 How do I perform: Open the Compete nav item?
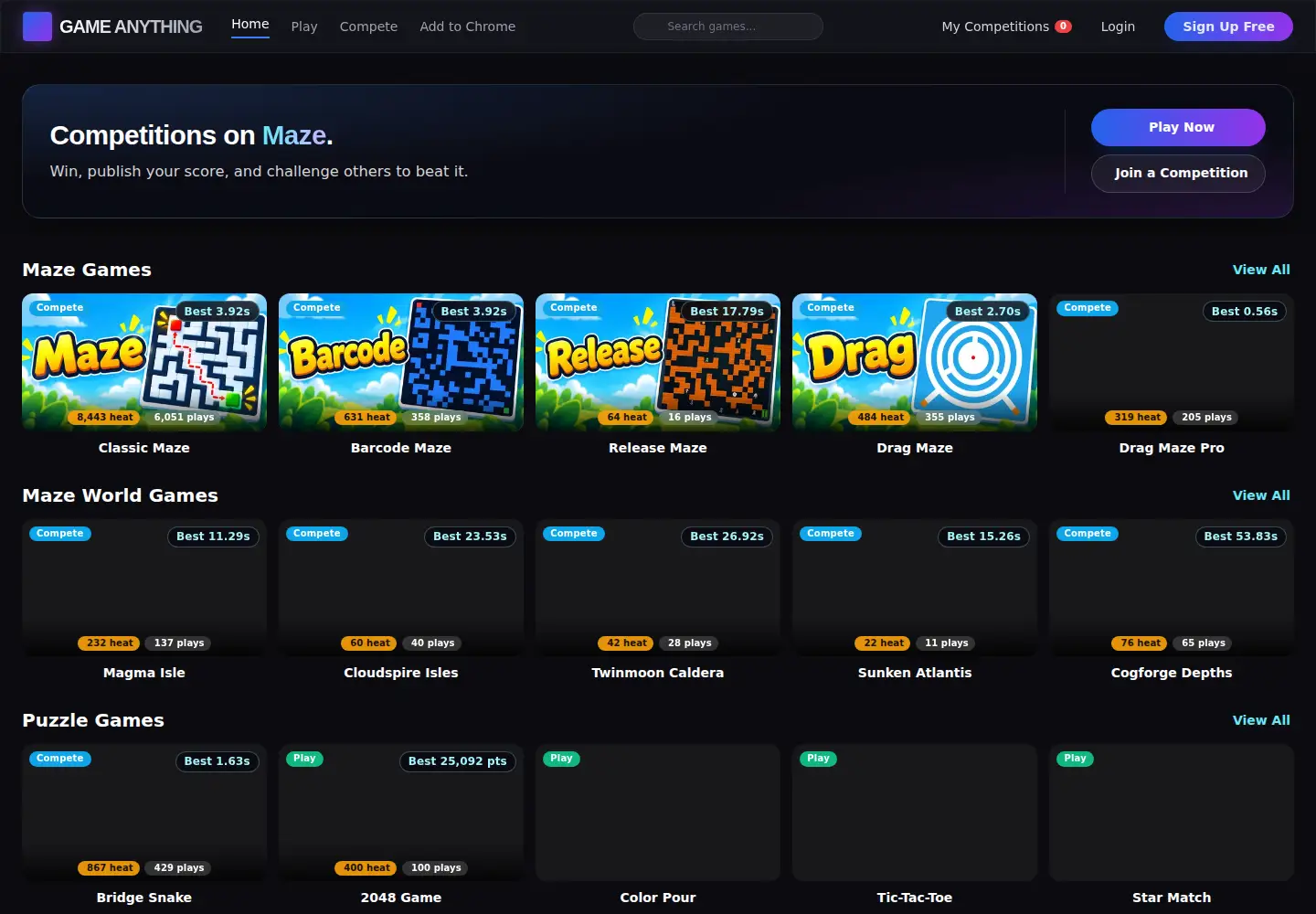(368, 27)
